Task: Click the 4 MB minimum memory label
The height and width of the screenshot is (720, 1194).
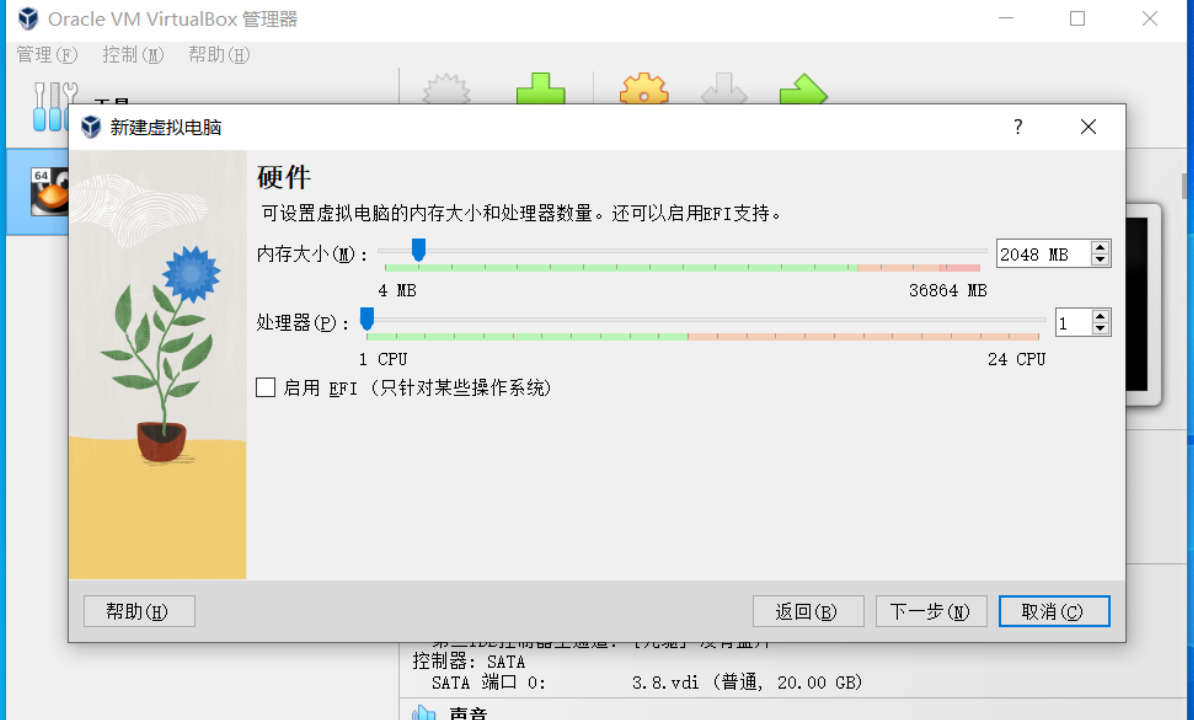Action: click(x=397, y=291)
